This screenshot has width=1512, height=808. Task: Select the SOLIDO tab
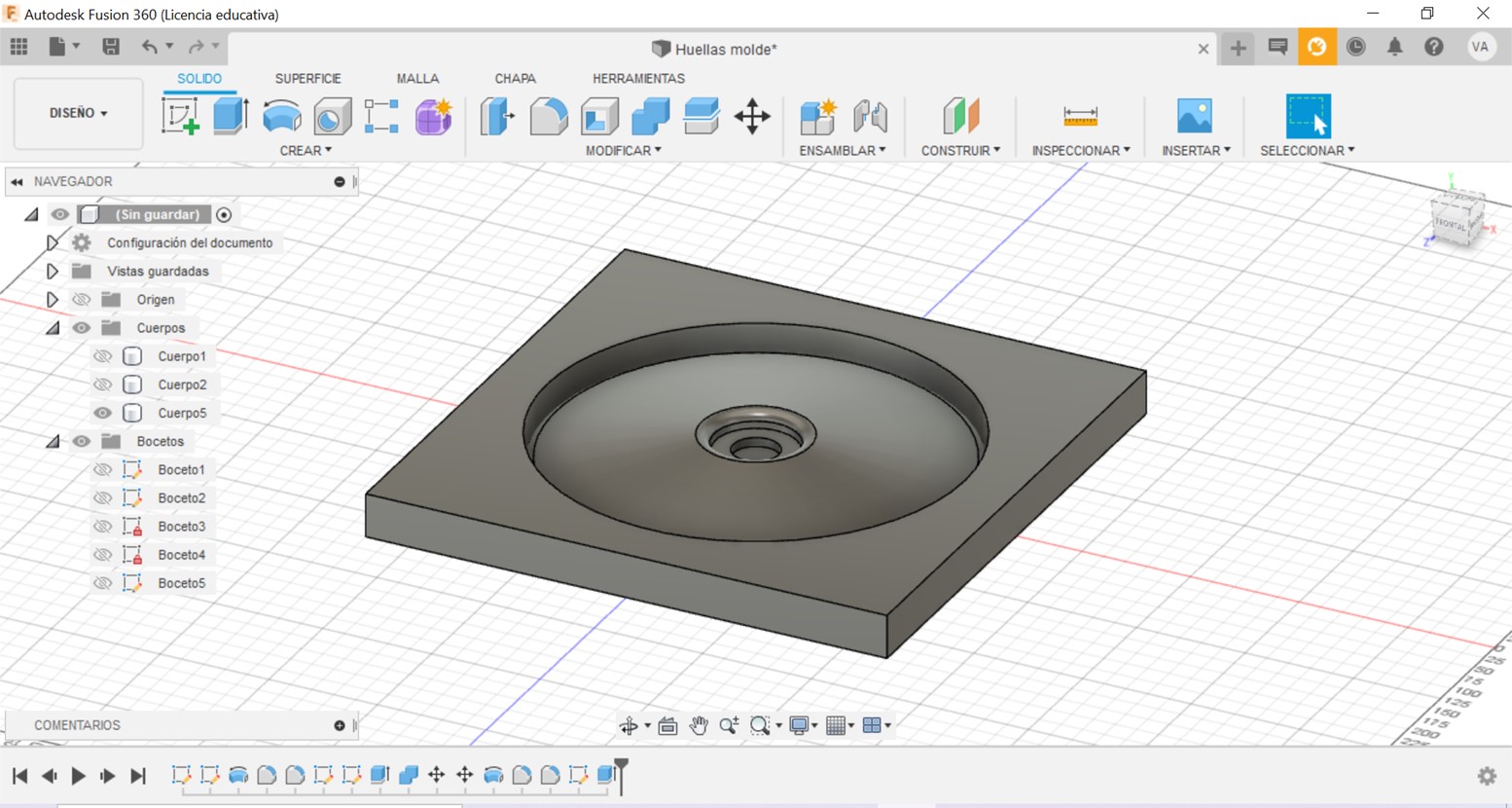coord(198,79)
